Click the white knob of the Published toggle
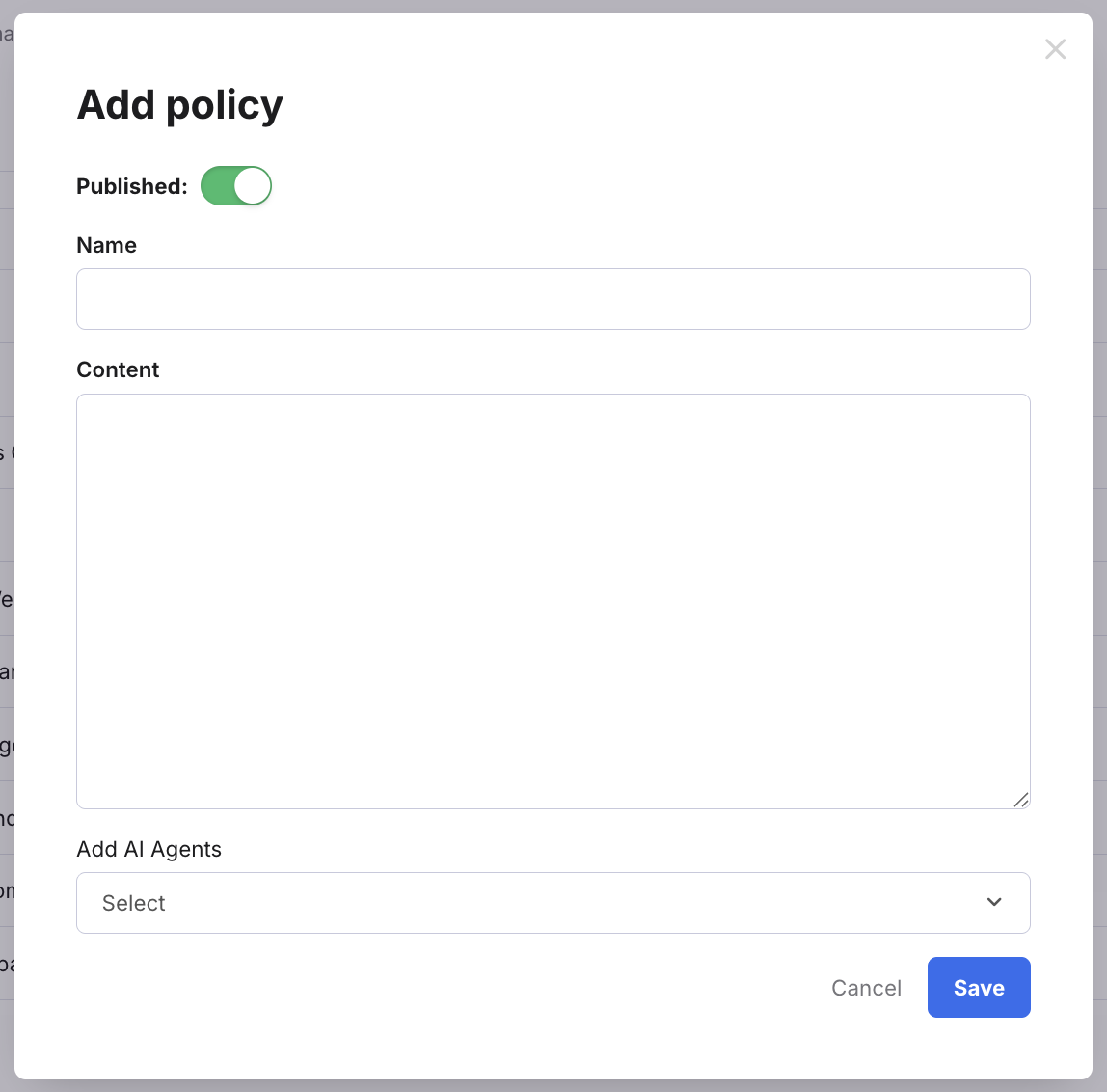 (x=253, y=186)
